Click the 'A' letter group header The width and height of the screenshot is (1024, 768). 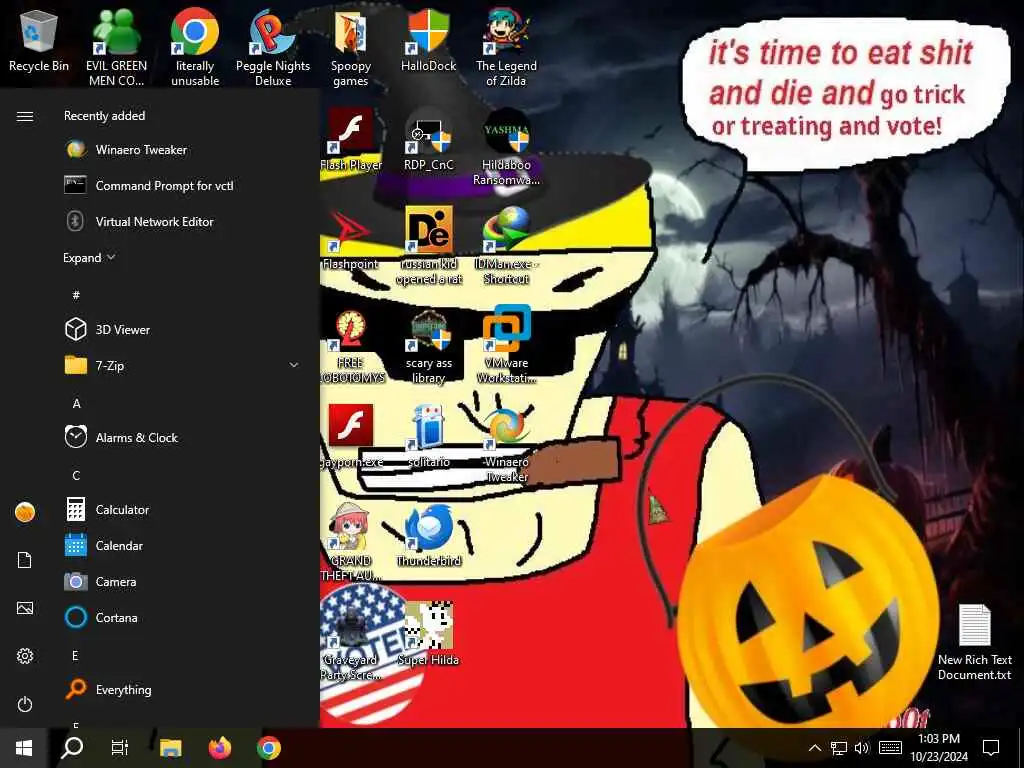76,403
